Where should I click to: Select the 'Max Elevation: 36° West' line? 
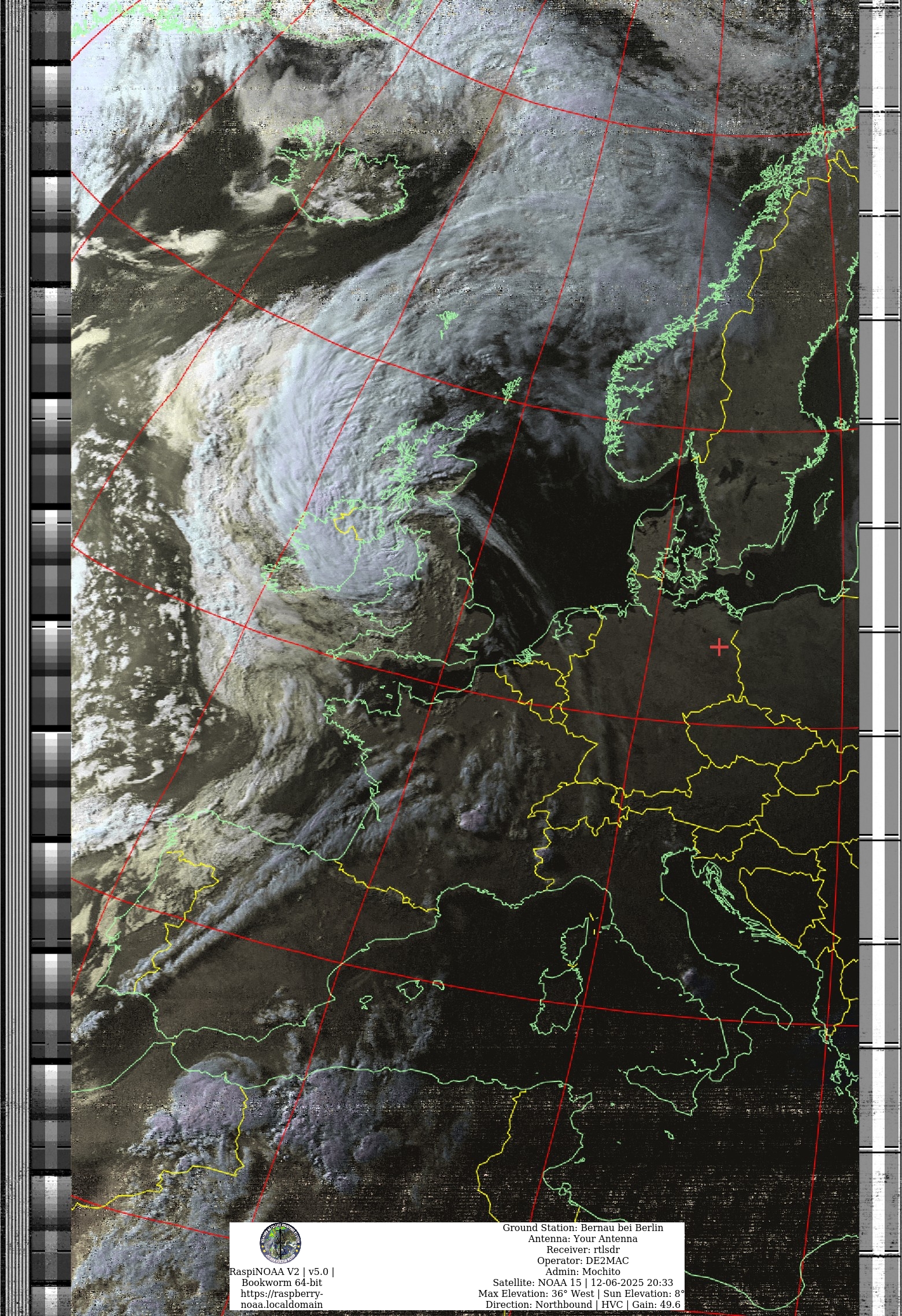tap(581, 1293)
